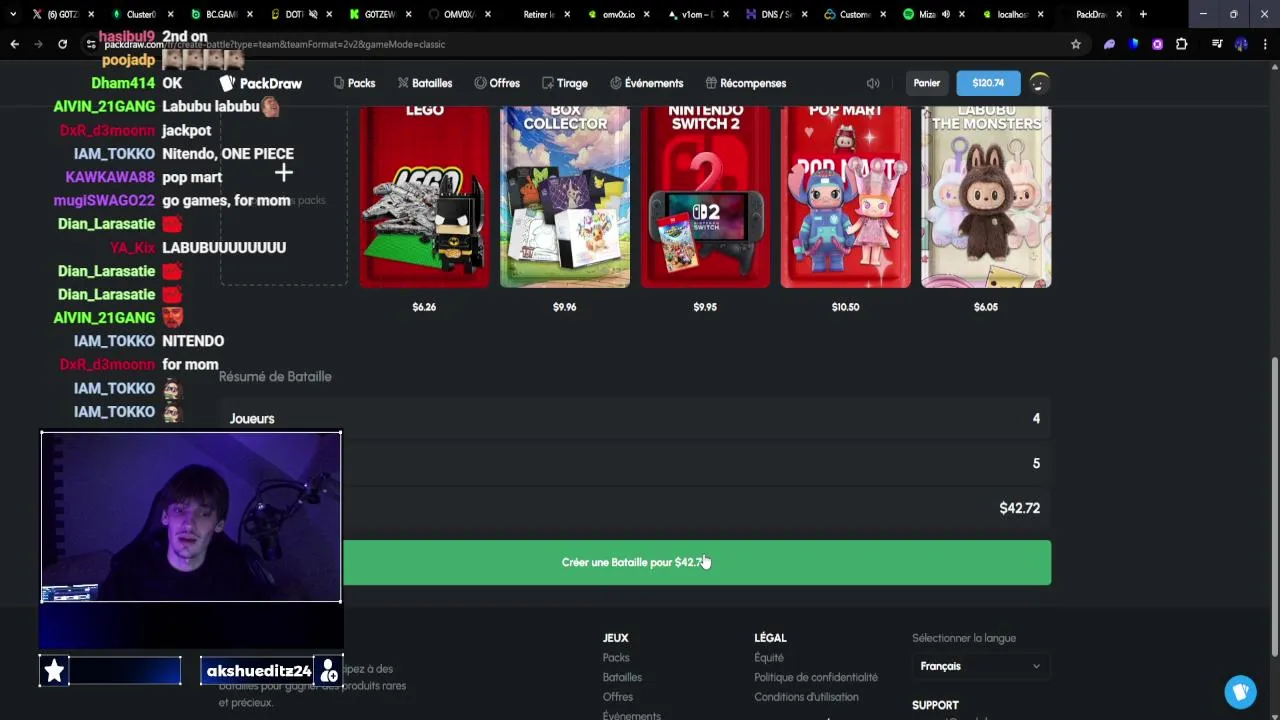Click the $10.50 price under Pop Mart

tap(845, 307)
